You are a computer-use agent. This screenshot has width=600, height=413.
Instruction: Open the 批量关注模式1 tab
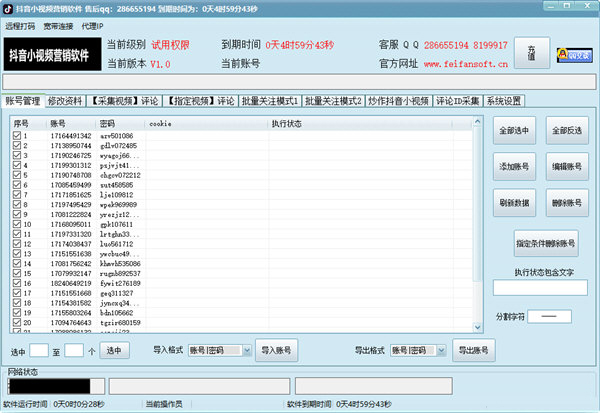click(270, 101)
